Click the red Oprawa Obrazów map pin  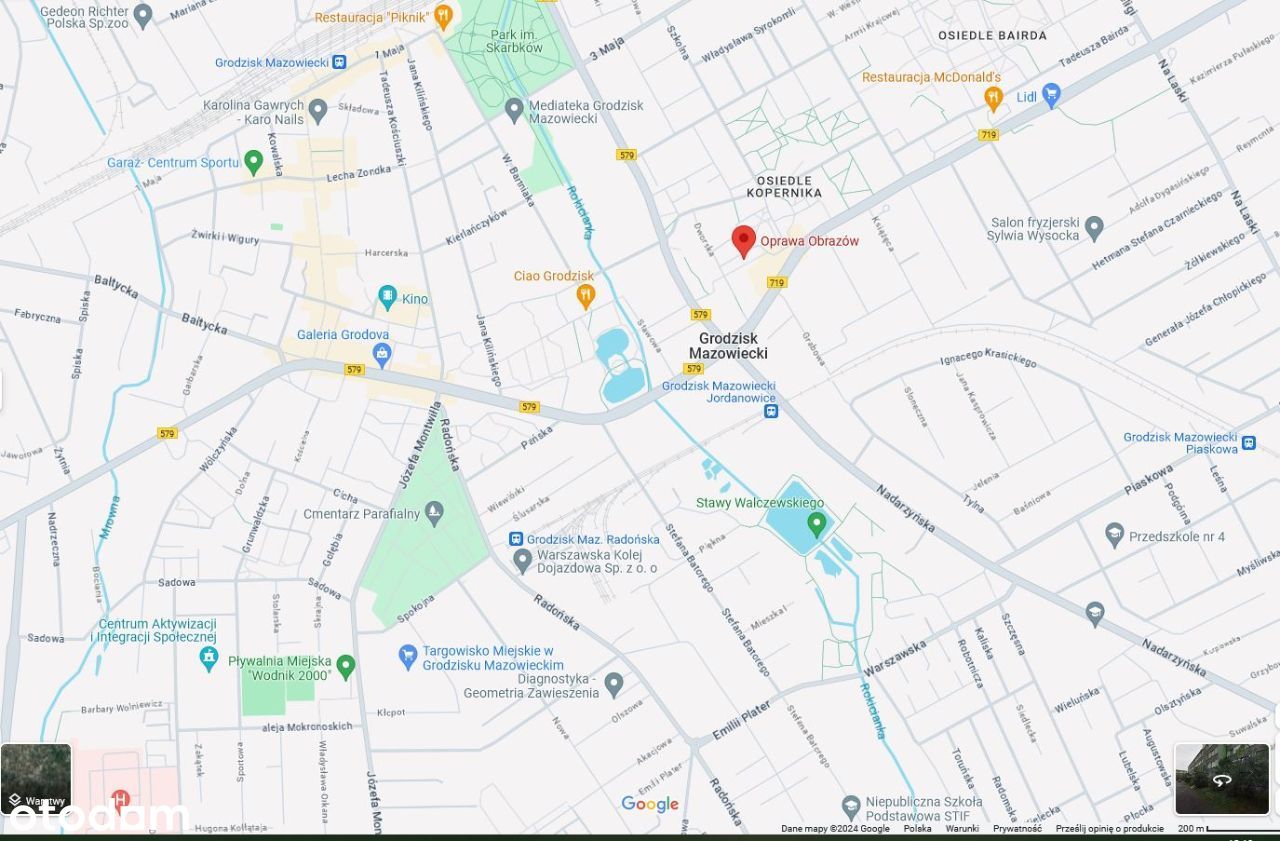click(743, 241)
